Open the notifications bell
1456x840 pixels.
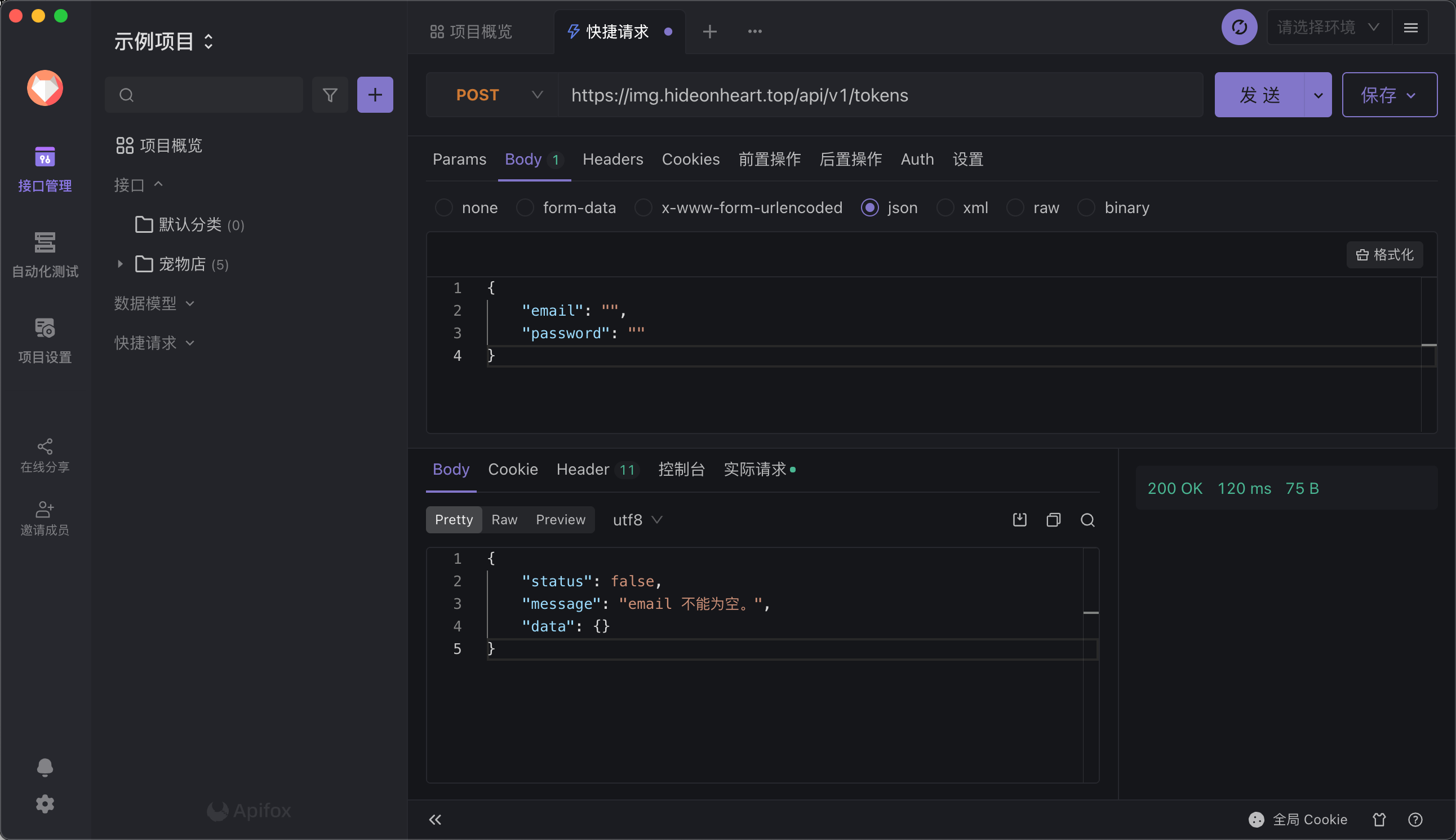pyautogui.click(x=45, y=767)
